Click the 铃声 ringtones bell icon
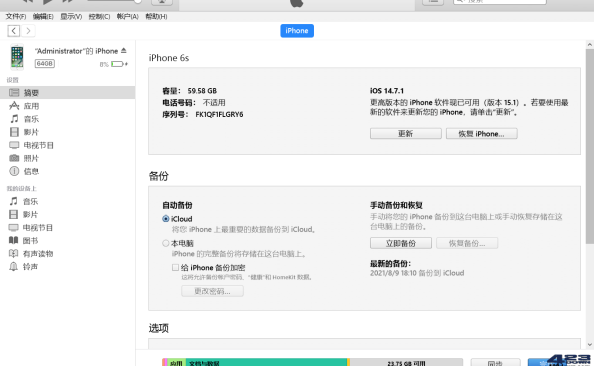Image resolution: width=594 pixels, height=366 pixels. coord(14,266)
